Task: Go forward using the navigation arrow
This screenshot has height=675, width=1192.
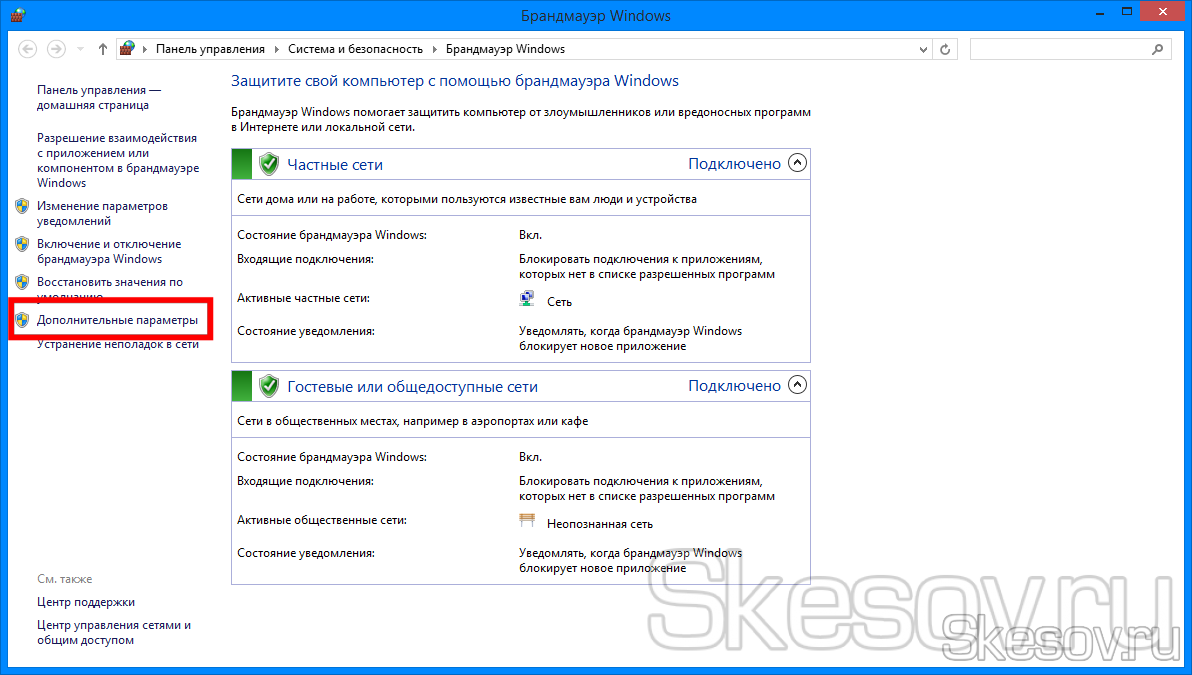Action: click(x=56, y=49)
